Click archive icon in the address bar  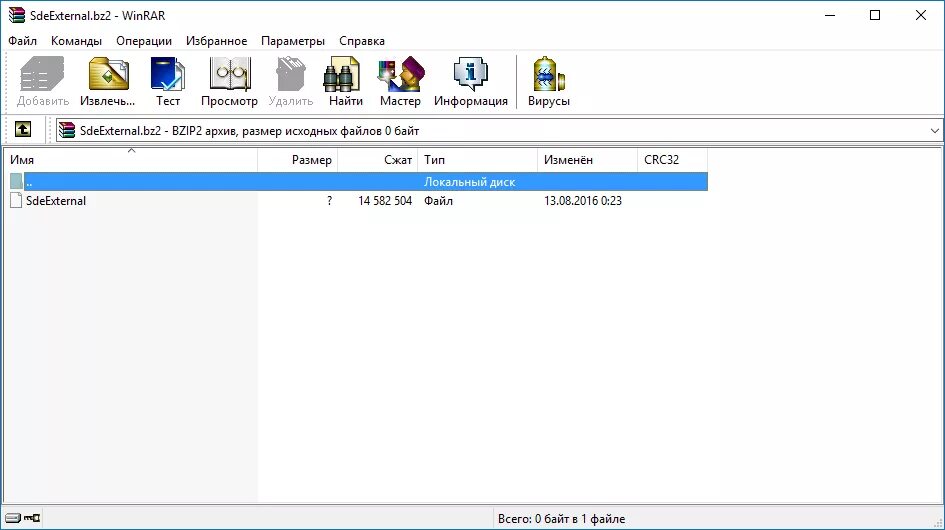(68, 130)
